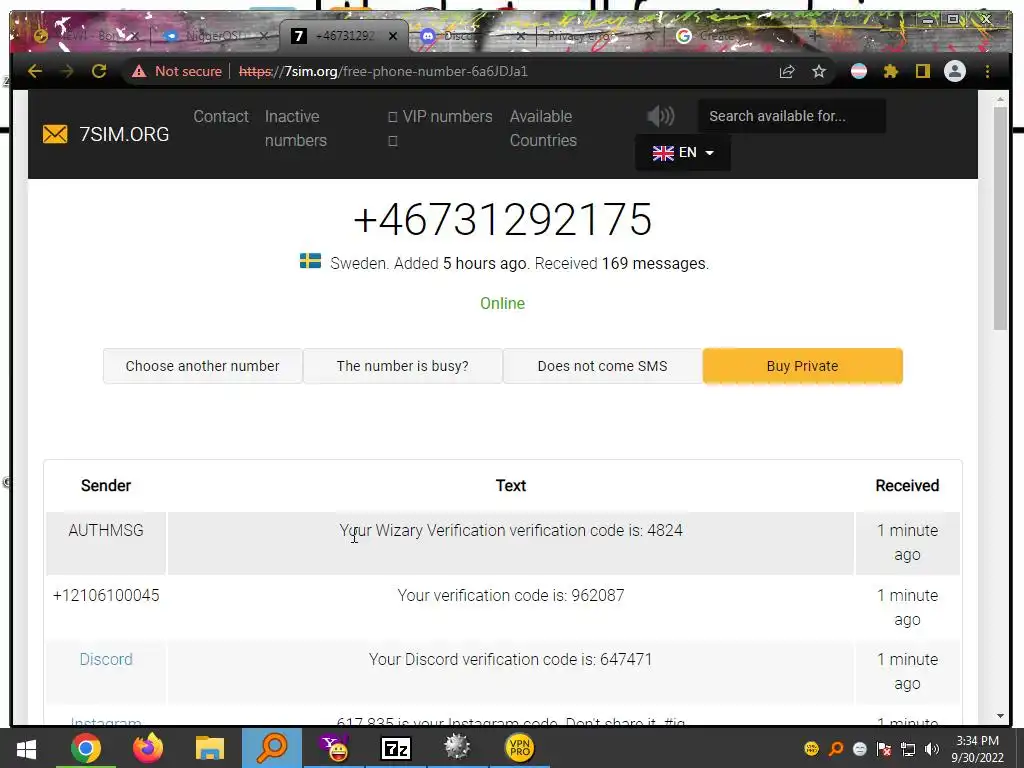Open the share page icon in address bar

787,71
